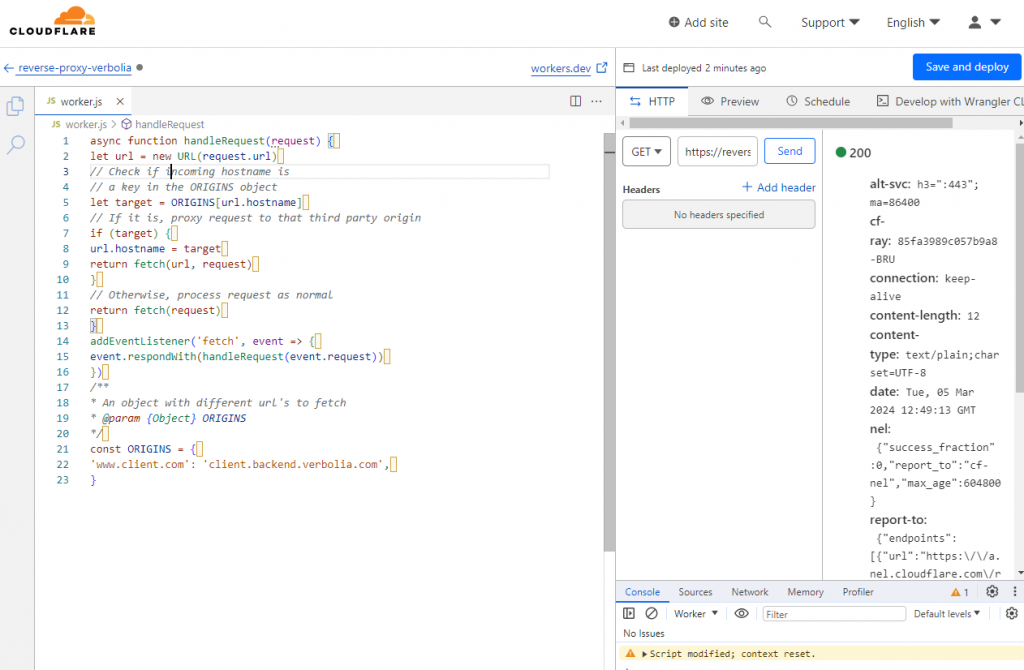Click the No headers specified box
The image size is (1024, 670).
[x=718, y=214]
